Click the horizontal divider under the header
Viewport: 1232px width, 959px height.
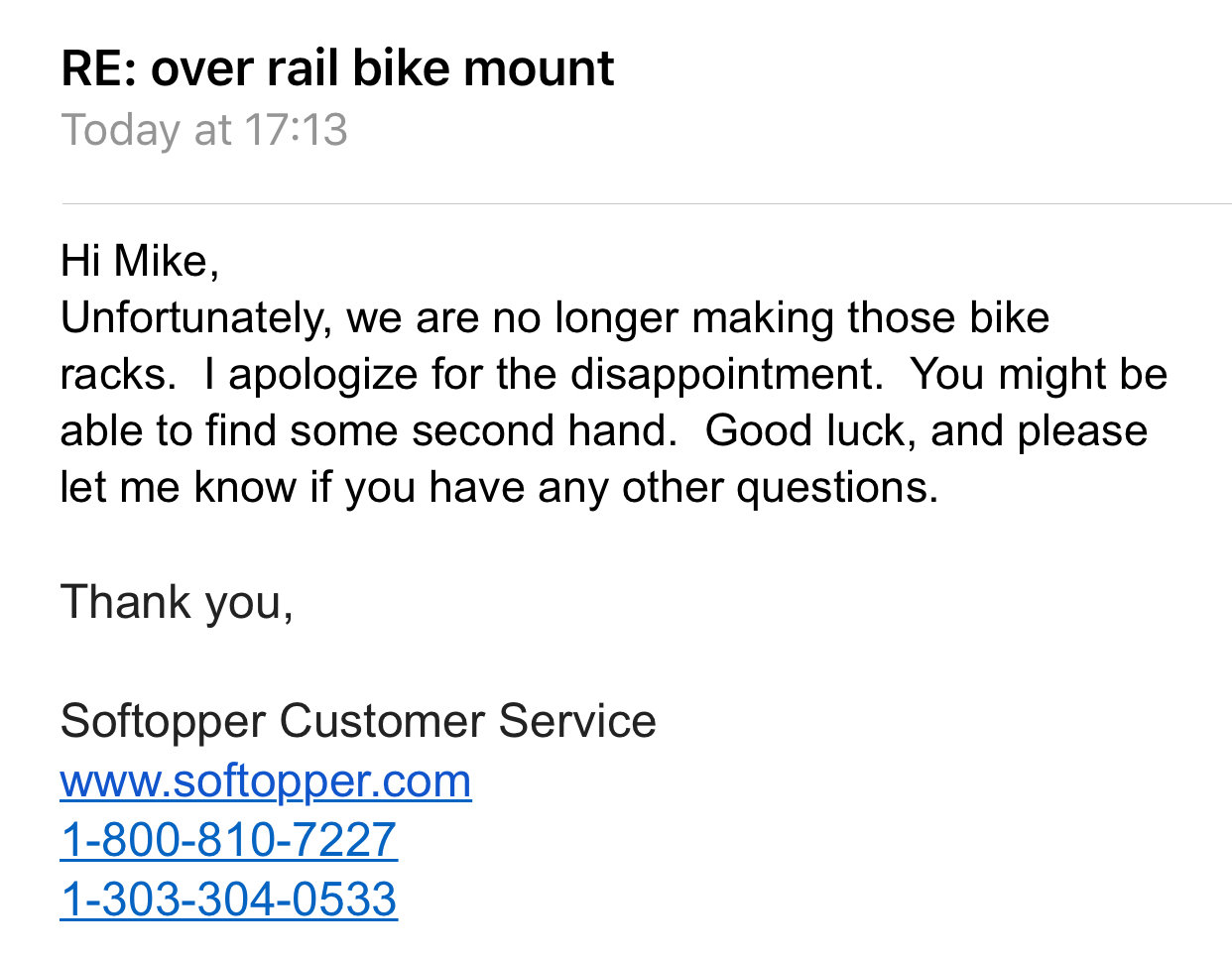coord(647,204)
